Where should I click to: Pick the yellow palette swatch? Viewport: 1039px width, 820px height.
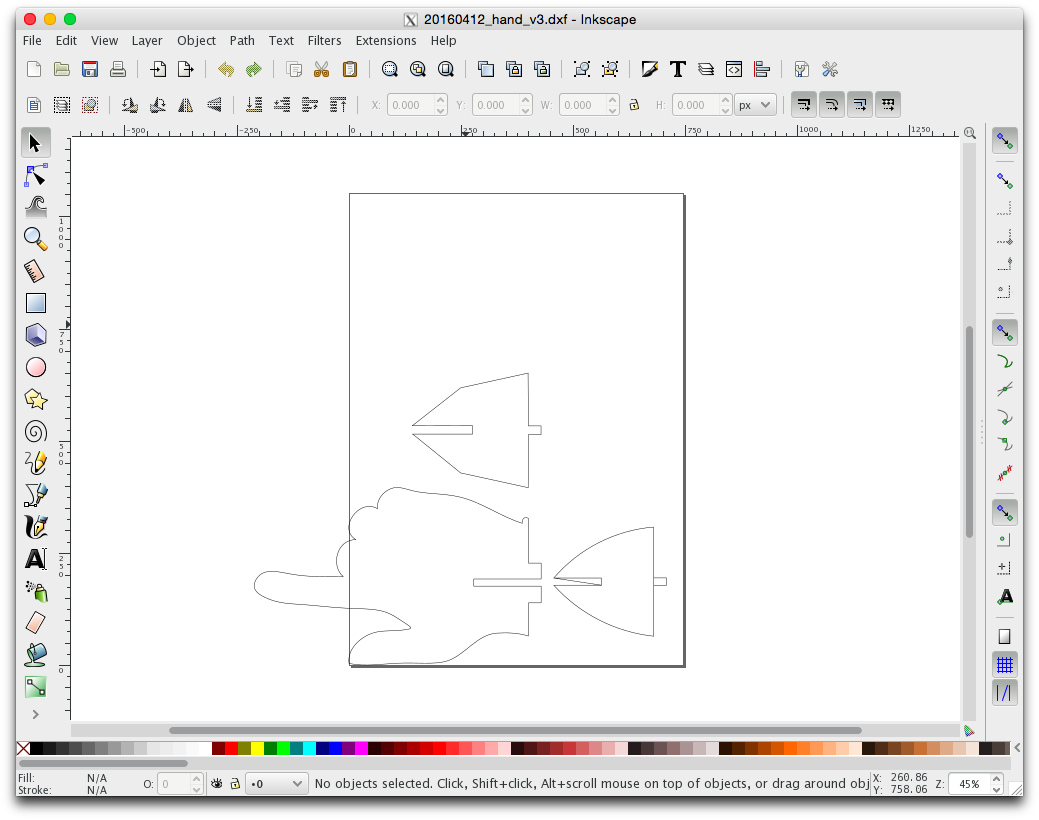[257, 748]
